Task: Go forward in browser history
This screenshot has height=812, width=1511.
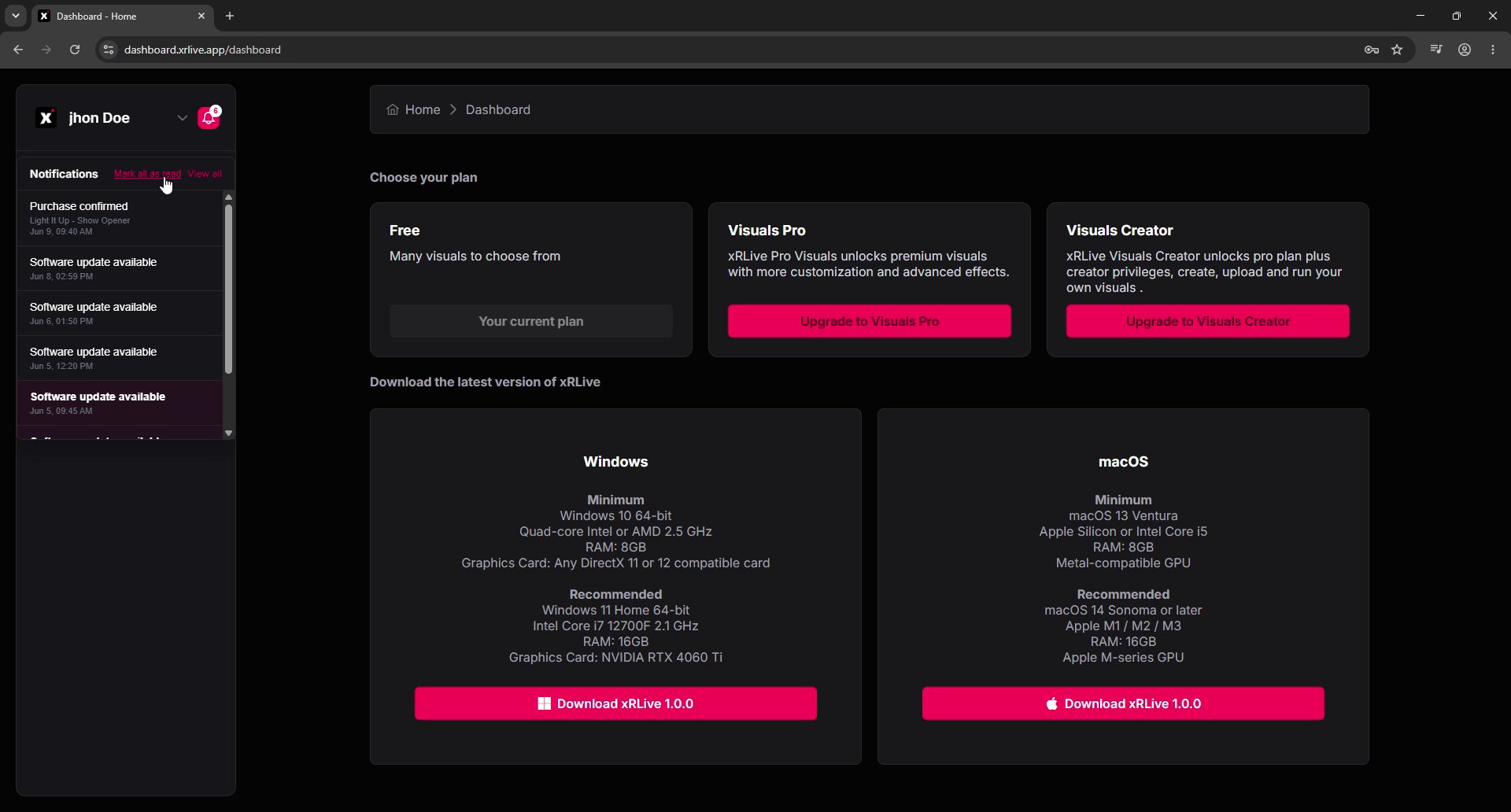Action: point(46,50)
